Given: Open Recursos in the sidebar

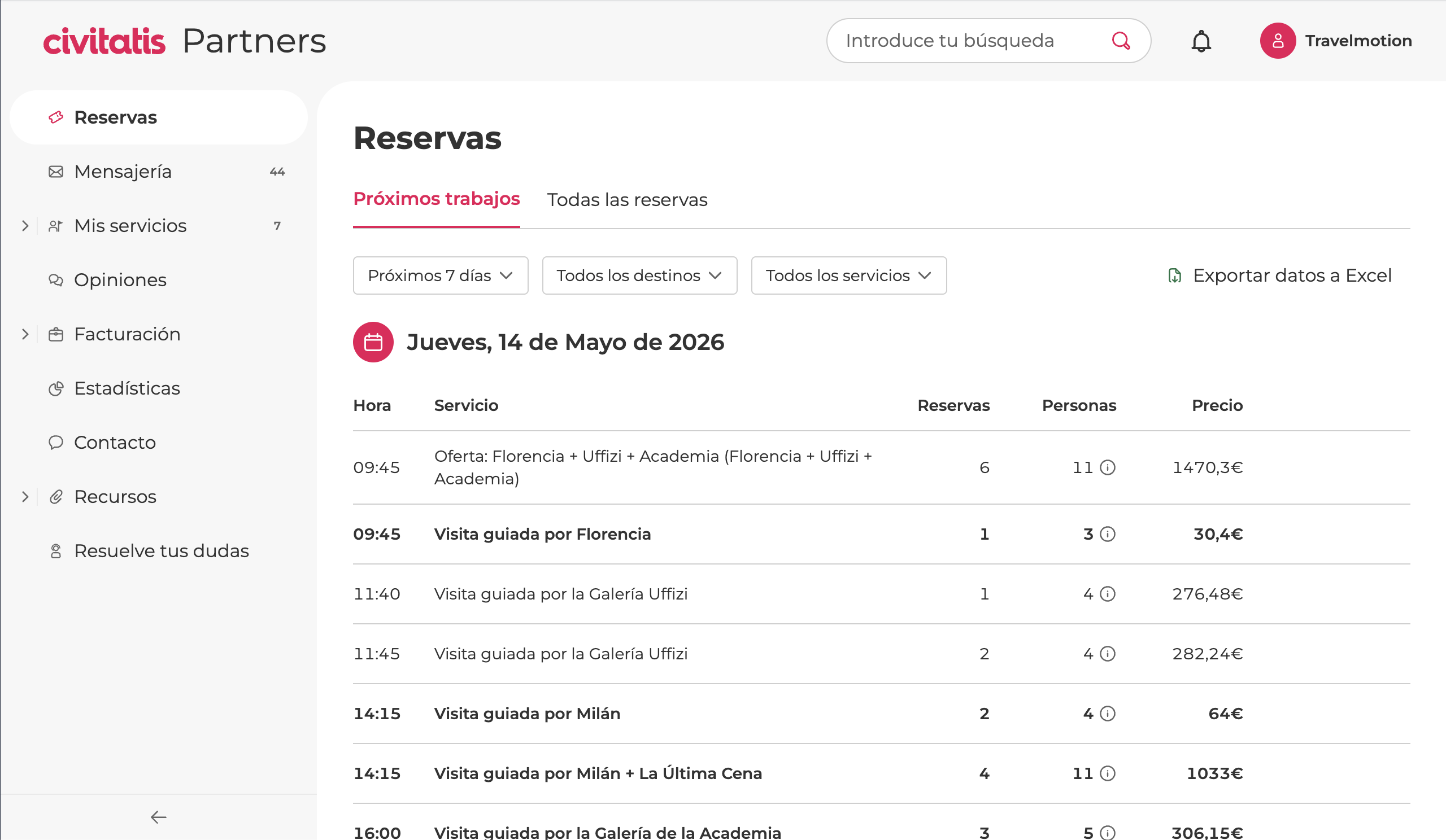Looking at the screenshot, I should pyautogui.click(x=158, y=497).
